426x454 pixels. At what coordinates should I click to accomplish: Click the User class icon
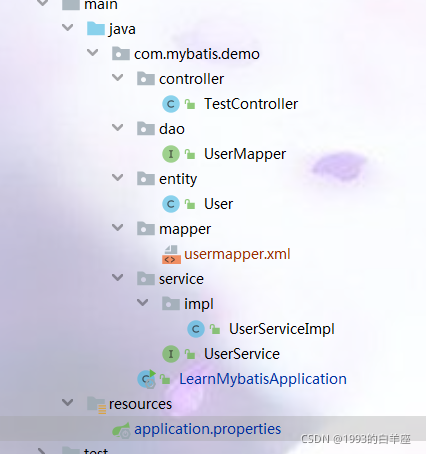[x=171, y=204]
